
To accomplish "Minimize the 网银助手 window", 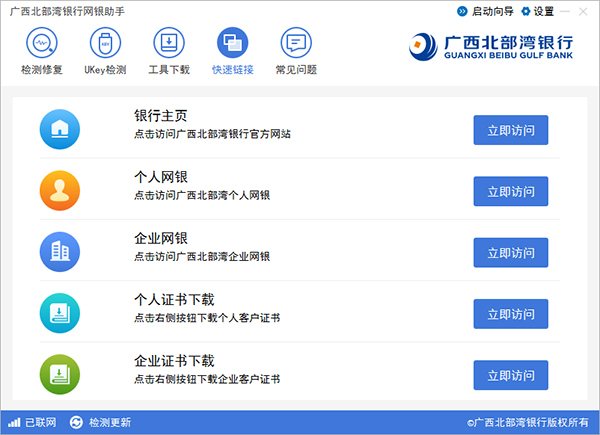I will click(x=565, y=11).
